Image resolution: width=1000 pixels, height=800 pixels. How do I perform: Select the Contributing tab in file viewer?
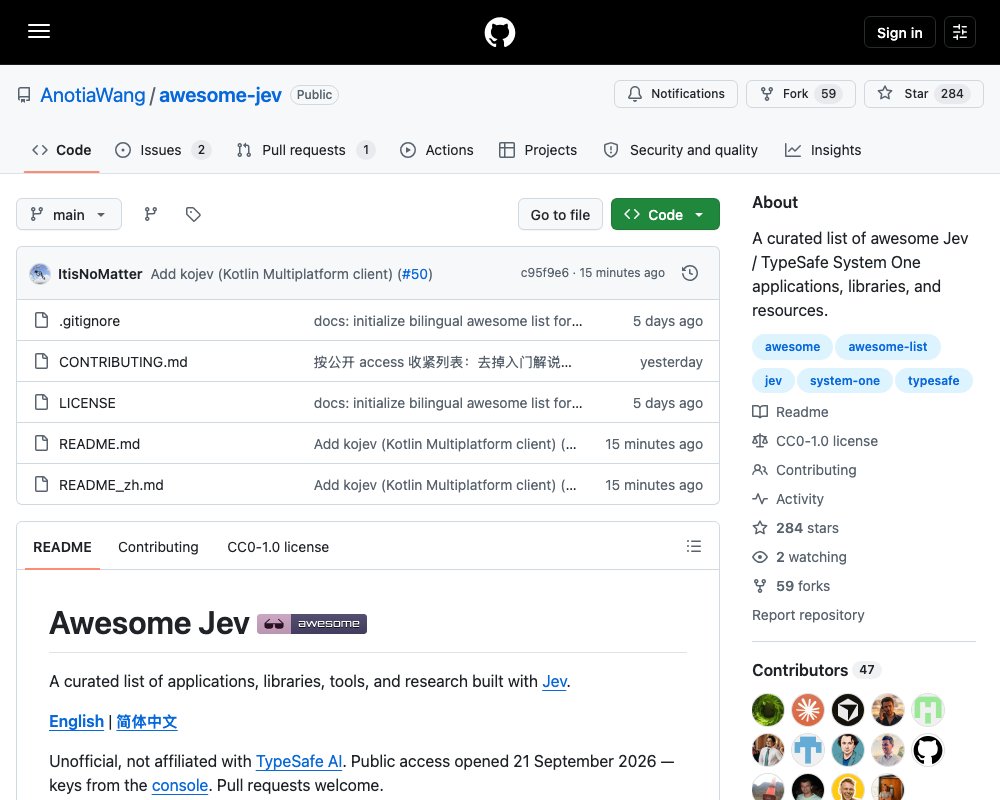pyautogui.click(x=158, y=547)
